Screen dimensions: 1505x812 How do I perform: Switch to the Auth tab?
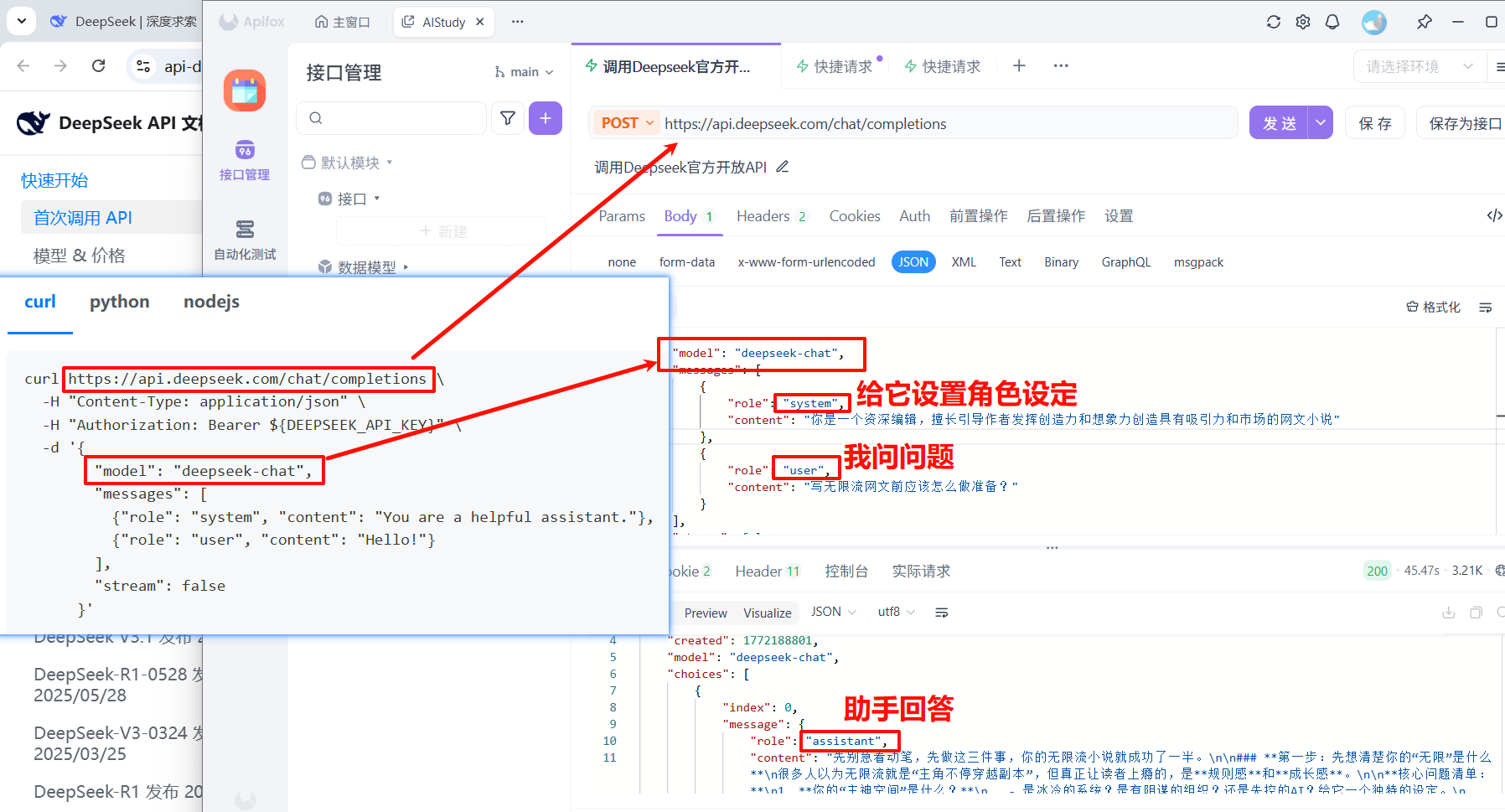tap(915, 216)
